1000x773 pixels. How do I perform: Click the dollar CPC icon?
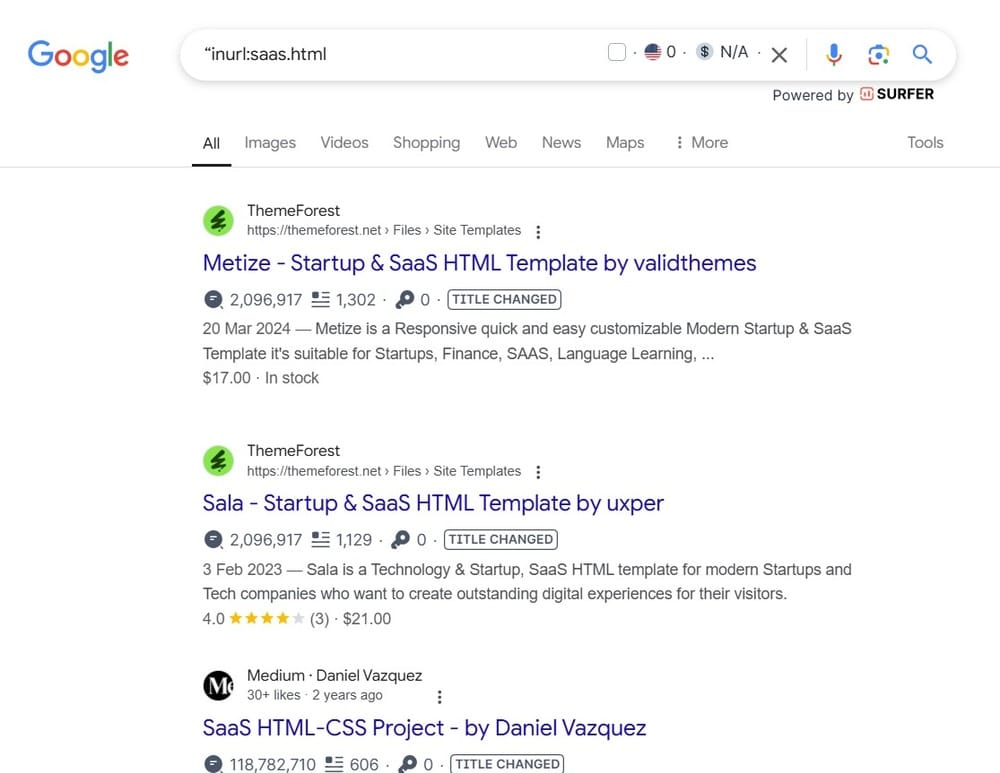704,52
